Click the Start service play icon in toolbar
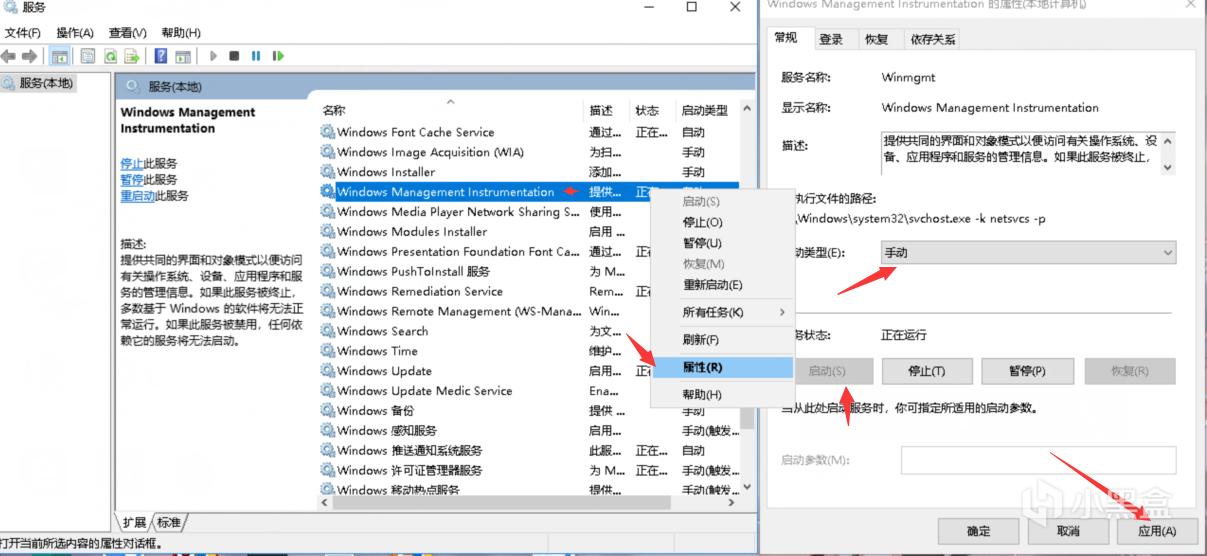The image size is (1207, 556). tap(213, 56)
